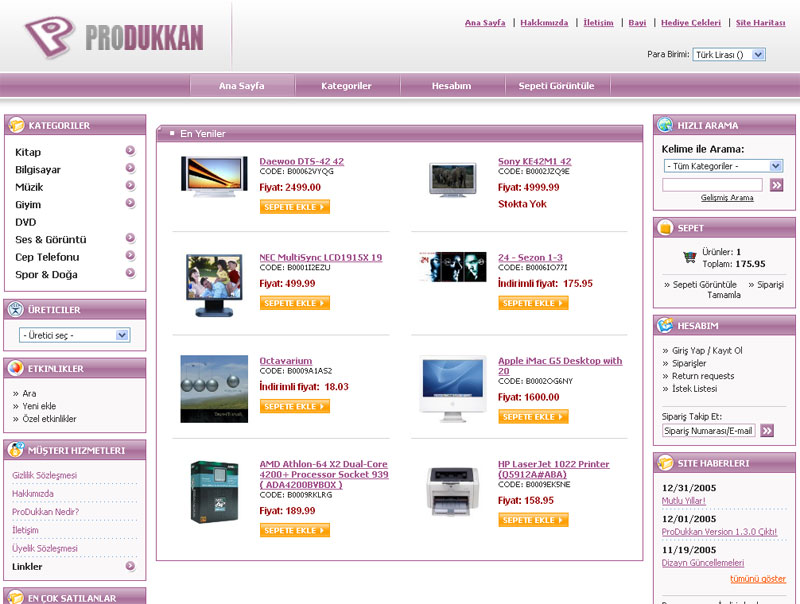The height and width of the screenshot is (604, 800).
Task: Submit the keyword search arrow button
Action: [777, 185]
